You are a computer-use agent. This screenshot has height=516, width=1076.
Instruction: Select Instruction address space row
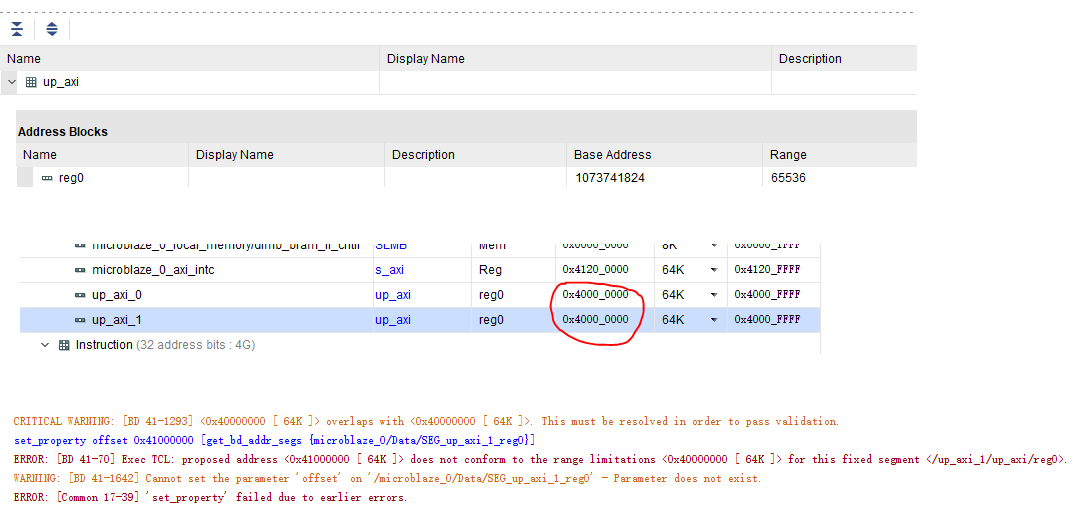pos(420,345)
